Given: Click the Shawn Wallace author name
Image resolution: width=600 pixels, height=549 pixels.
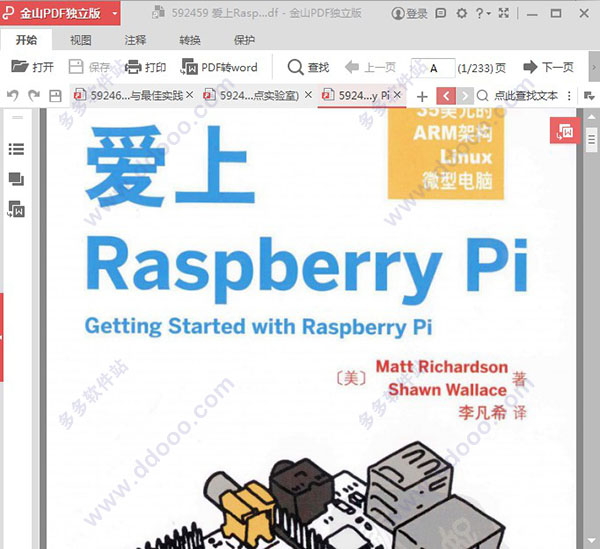Looking at the screenshot, I should [x=447, y=389].
